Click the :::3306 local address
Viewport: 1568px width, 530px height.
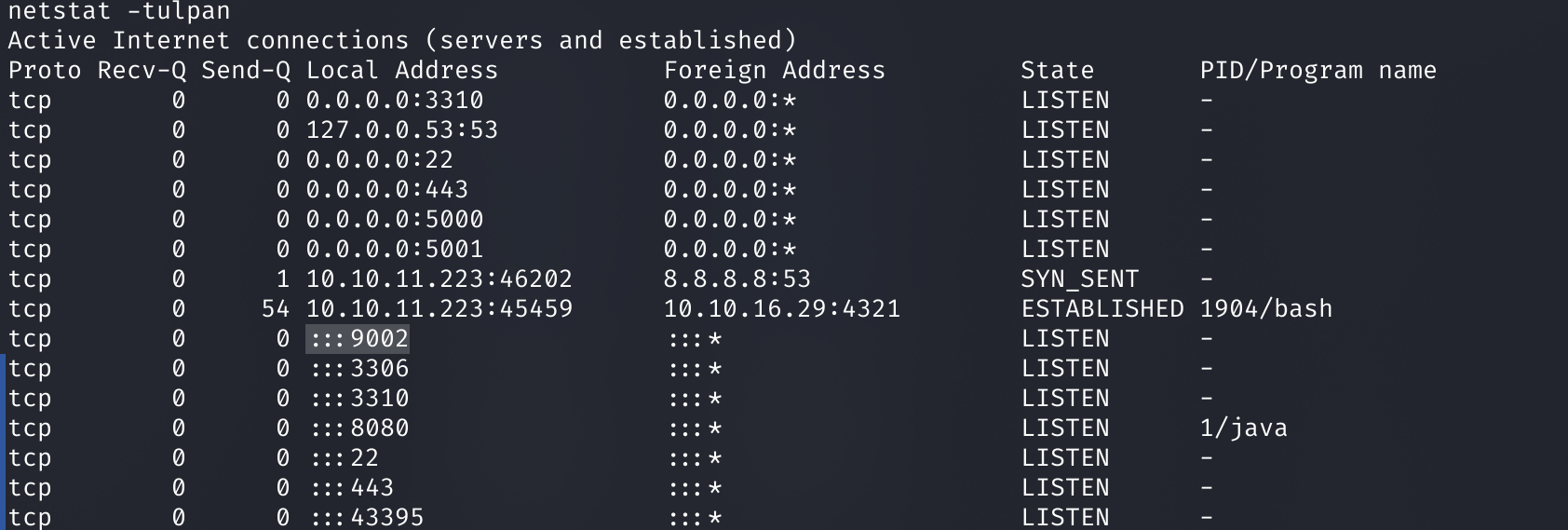[x=359, y=369]
